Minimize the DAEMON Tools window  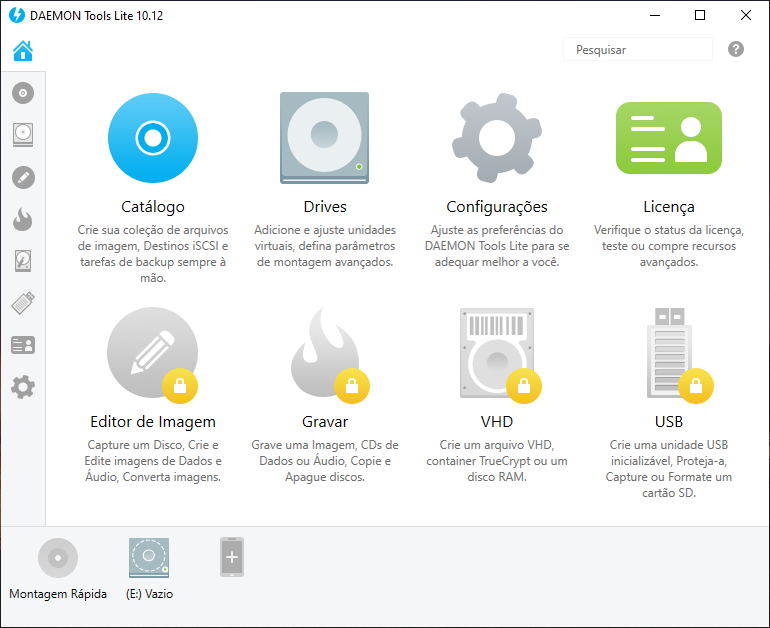click(655, 15)
